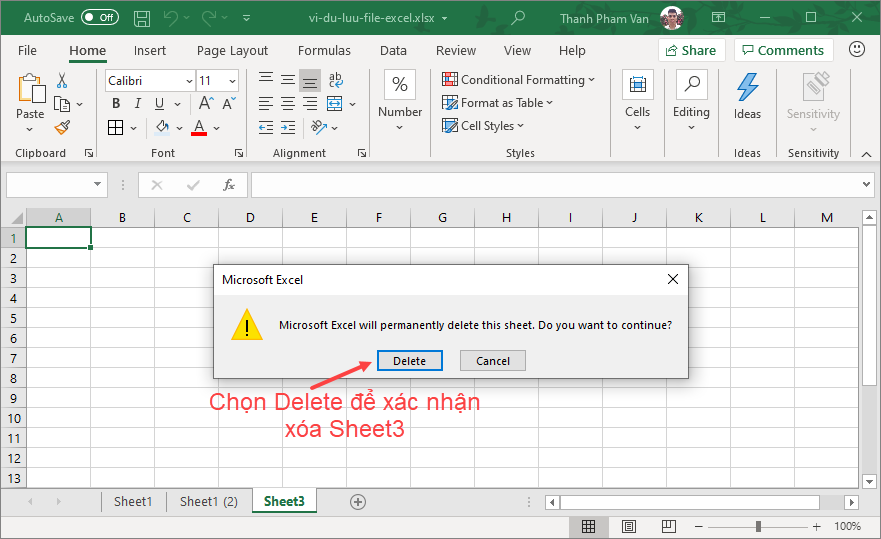Select the Sheet1 worksheet tab
The width and height of the screenshot is (881, 539).
pyautogui.click(x=133, y=501)
